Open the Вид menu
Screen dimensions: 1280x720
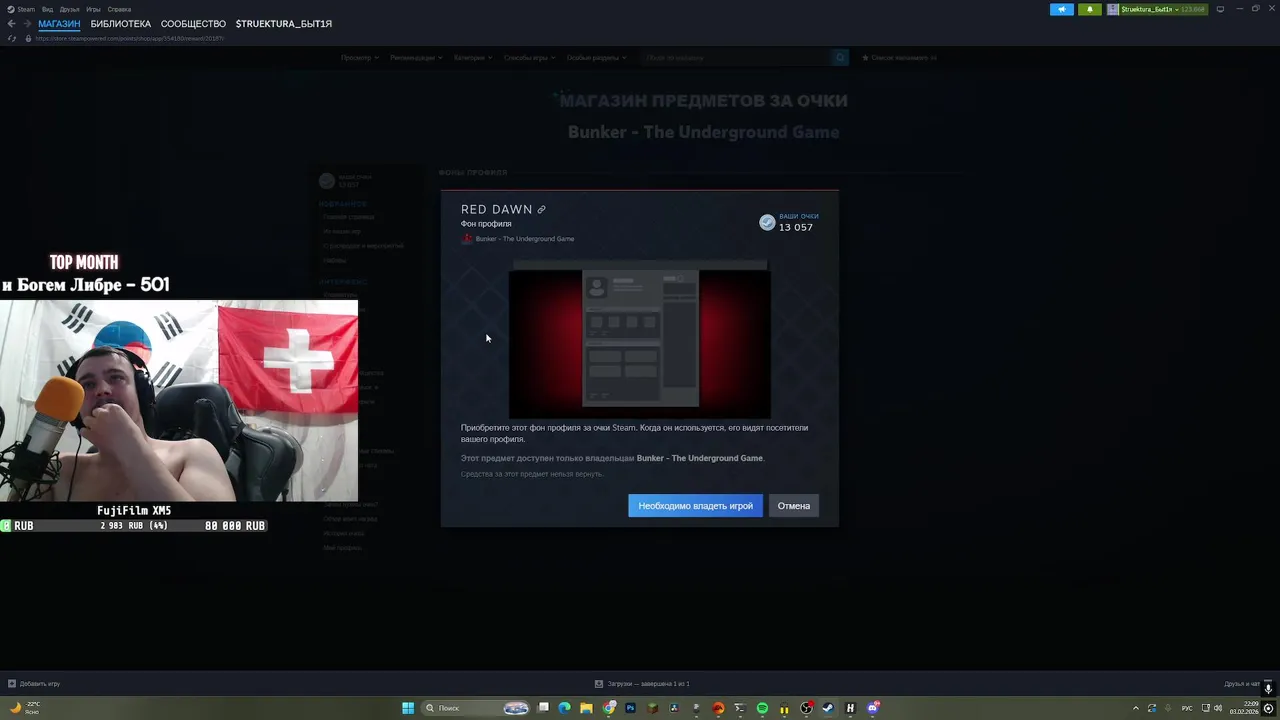pyautogui.click(x=47, y=9)
